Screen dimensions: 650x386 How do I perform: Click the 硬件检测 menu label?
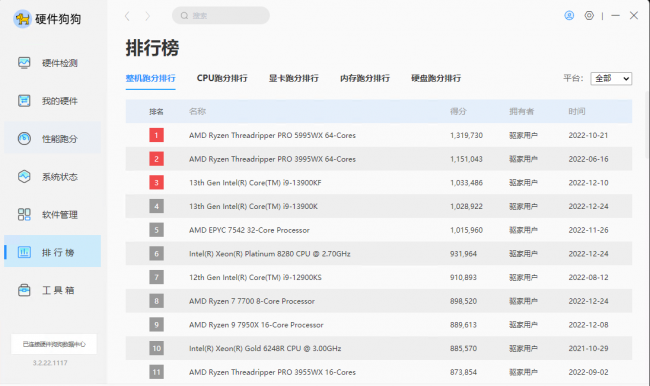[x=60, y=63]
